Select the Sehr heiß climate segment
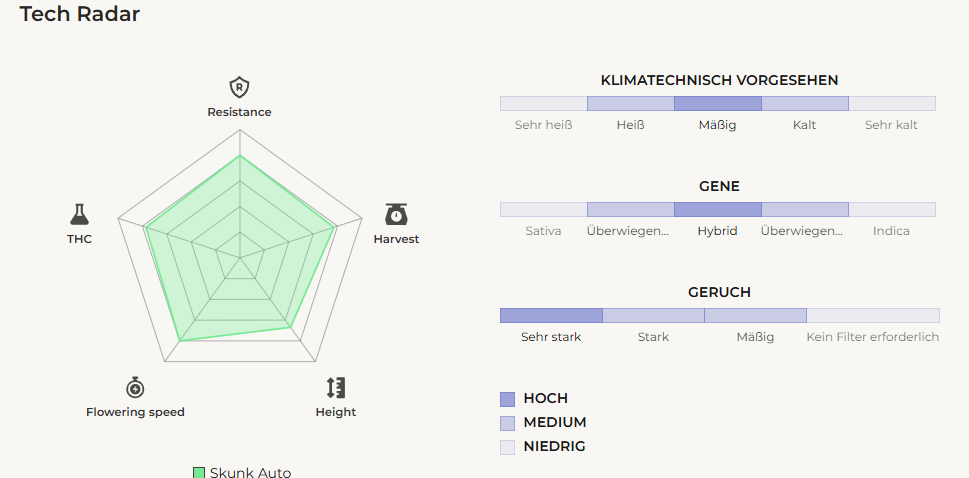Viewport: 969px width, 478px height. [x=543, y=104]
